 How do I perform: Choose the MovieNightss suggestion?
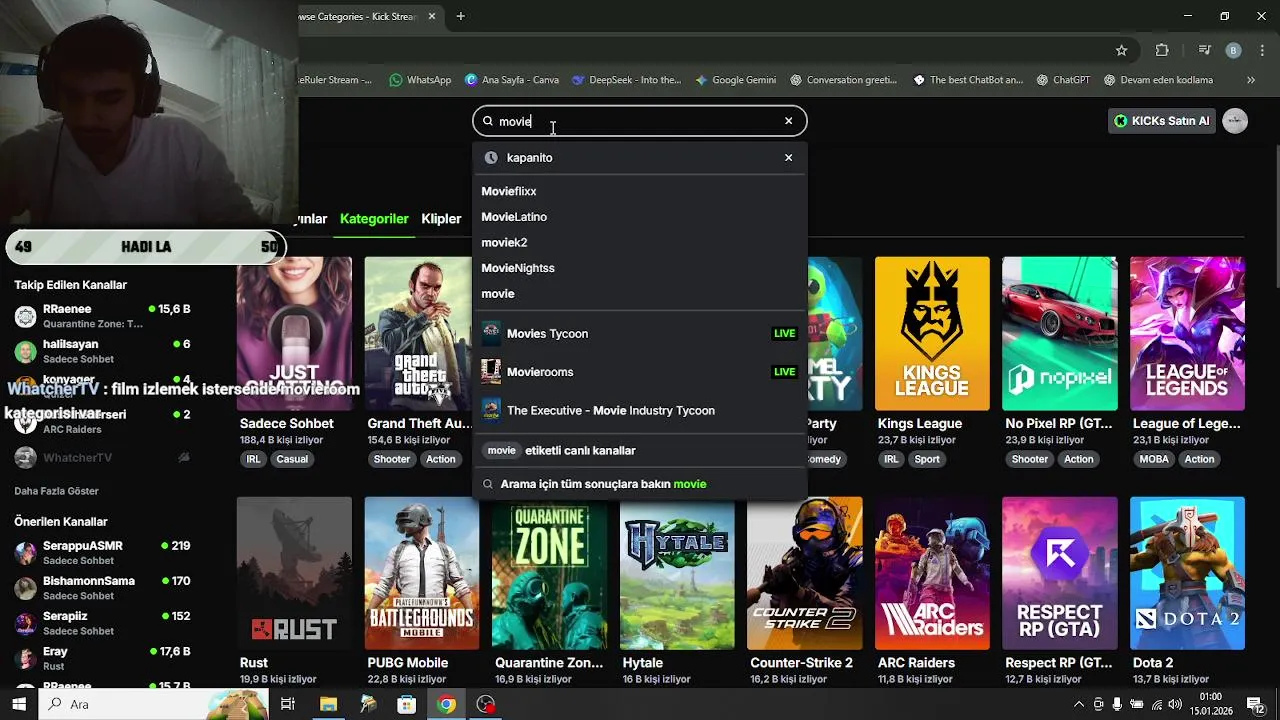click(518, 268)
